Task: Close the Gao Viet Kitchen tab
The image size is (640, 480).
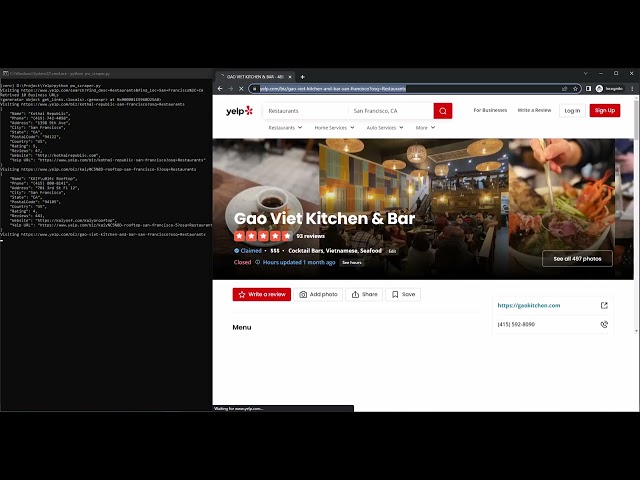Action: point(290,77)
